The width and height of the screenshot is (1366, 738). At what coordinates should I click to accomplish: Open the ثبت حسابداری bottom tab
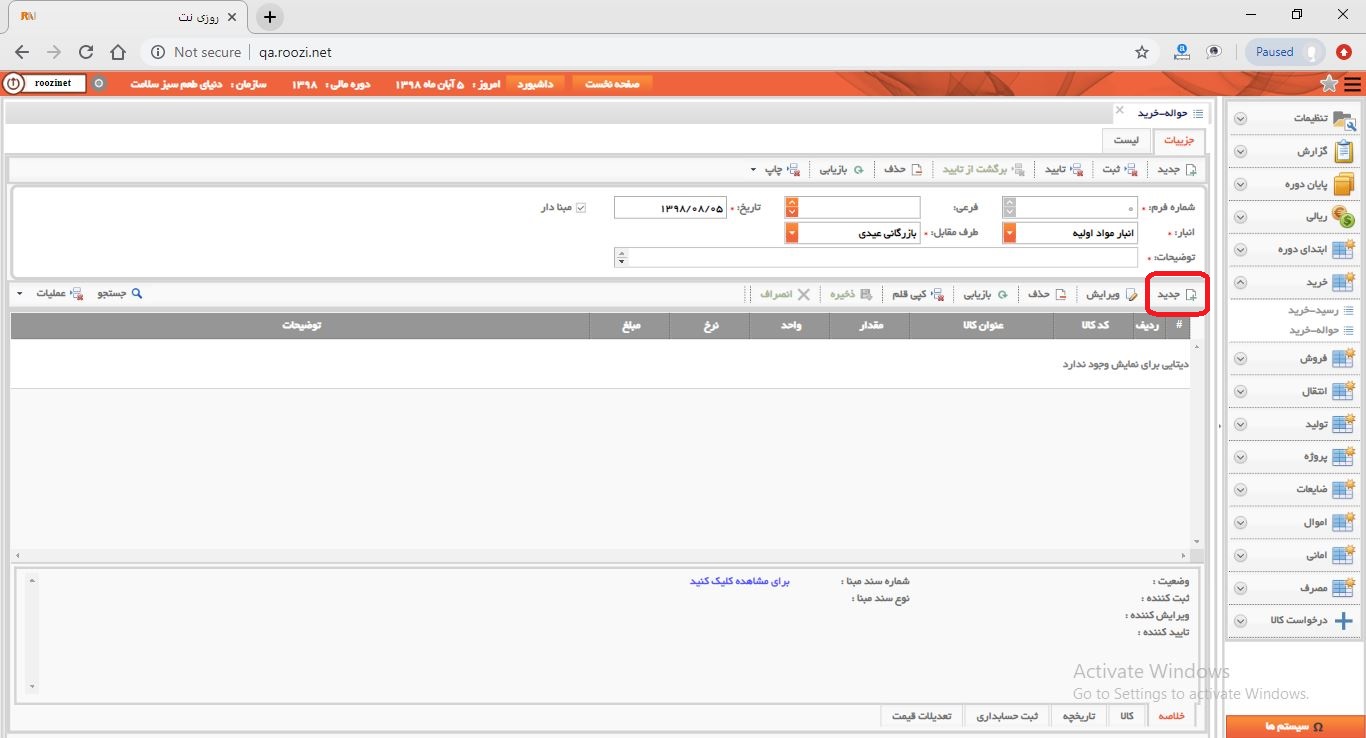(1007, 716)
